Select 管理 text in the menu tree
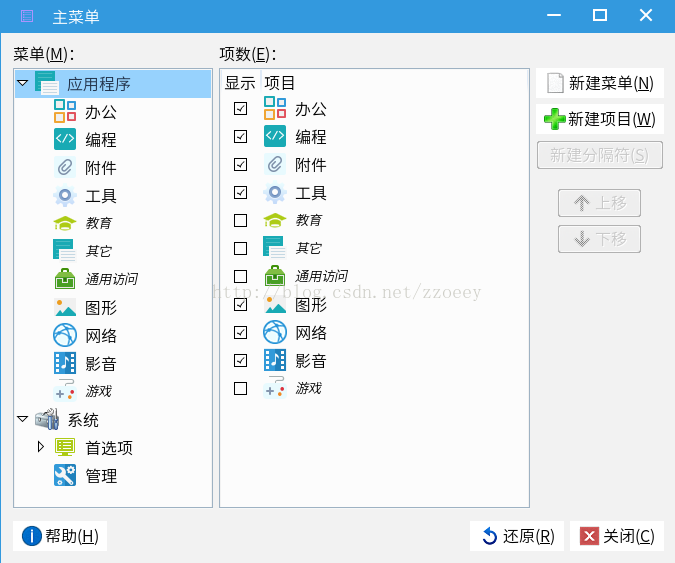 101,476
